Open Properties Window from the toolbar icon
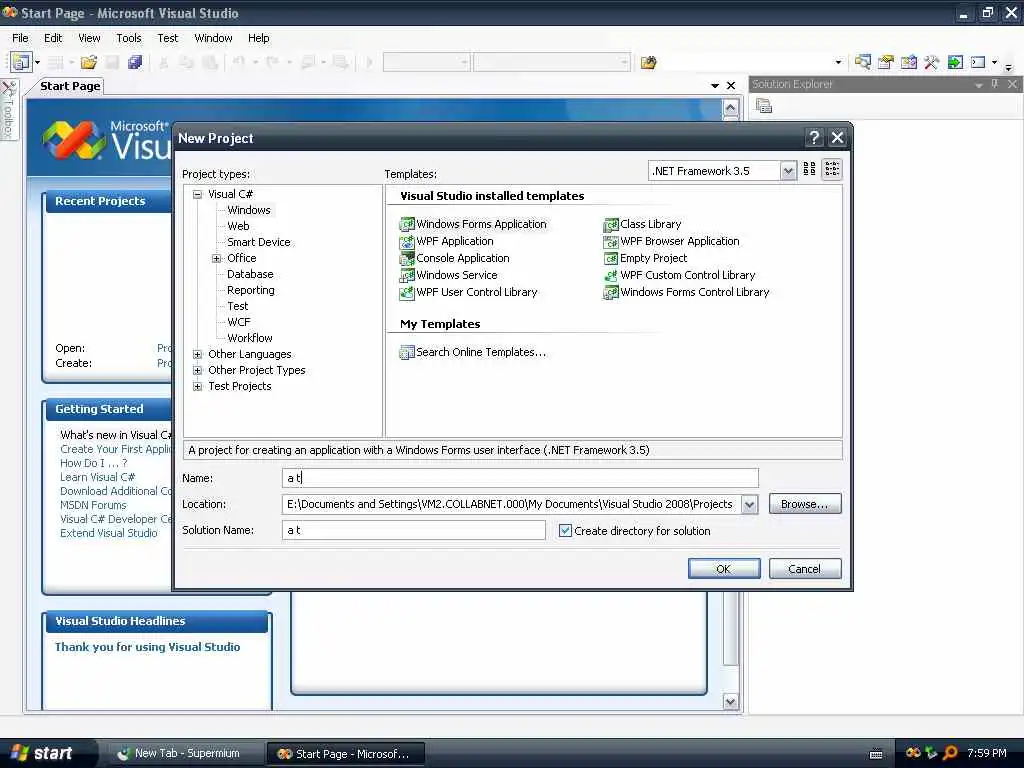This screenshot has width=1024, height=768. [886, 63]
